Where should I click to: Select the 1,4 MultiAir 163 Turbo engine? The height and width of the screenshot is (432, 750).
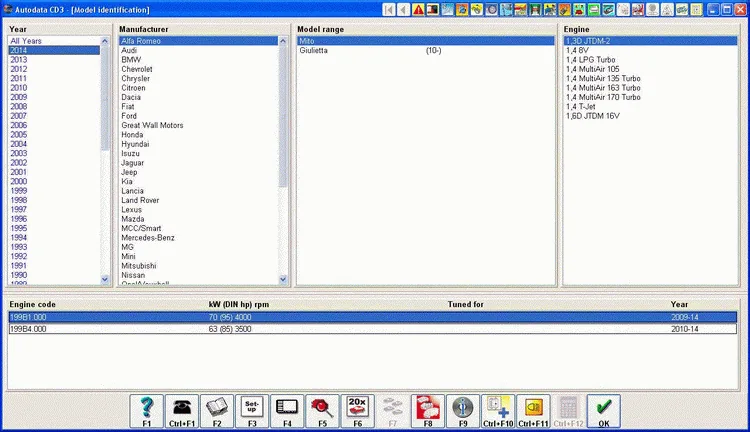651,88
